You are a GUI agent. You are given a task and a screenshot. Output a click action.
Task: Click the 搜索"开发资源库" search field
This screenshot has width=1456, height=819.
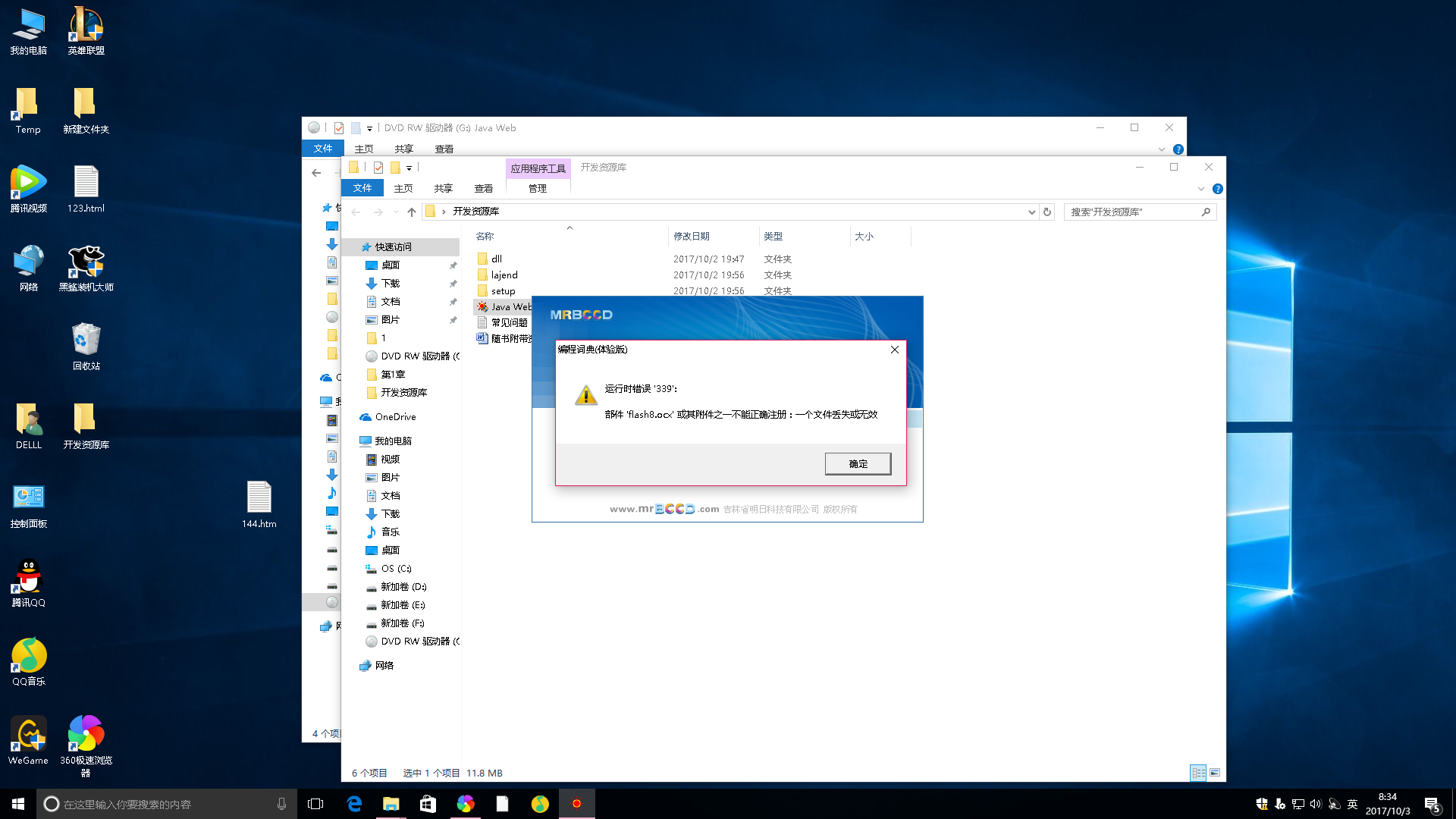[x=1140, y=212]
